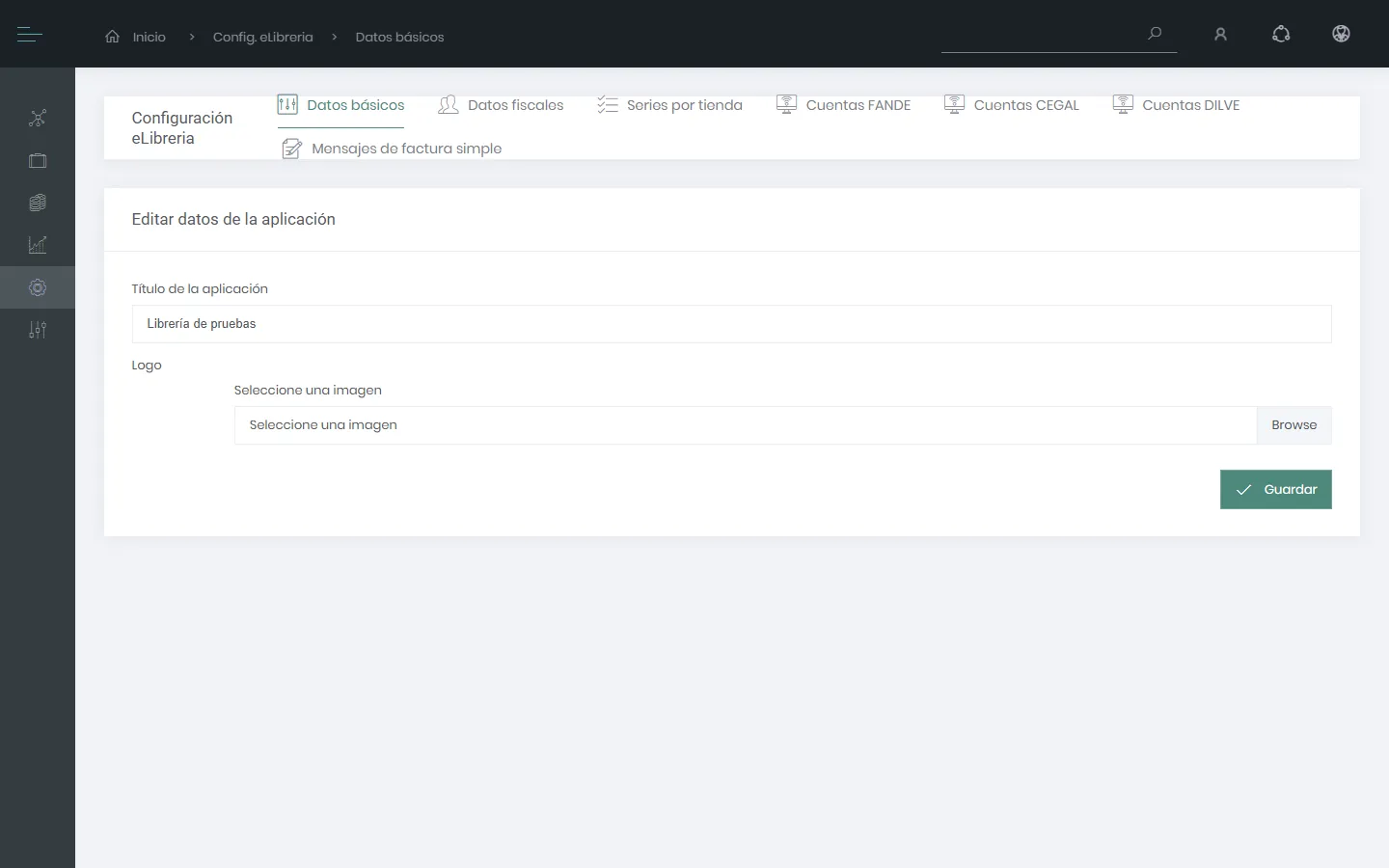Open Cuentas FANDE tab
The height and width of the screenshot is (868, 1389).
click(x=843, y=105)
